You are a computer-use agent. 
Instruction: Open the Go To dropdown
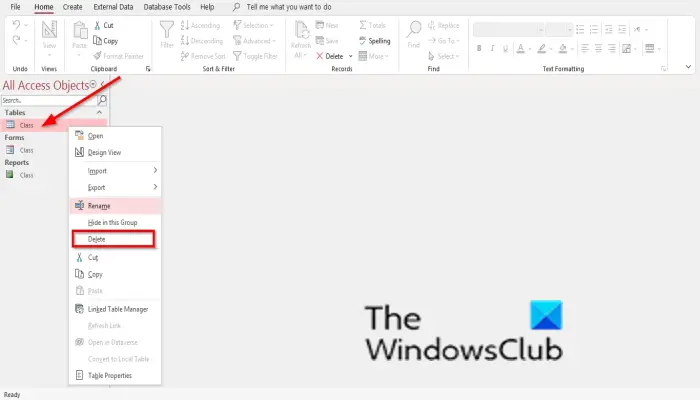(443, 41)
